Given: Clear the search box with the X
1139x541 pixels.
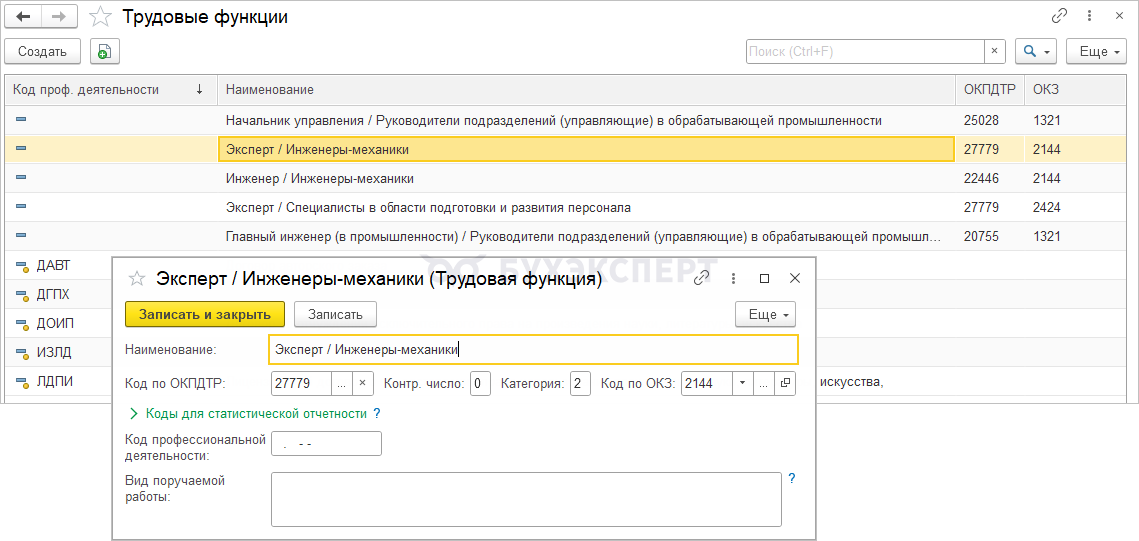Looking at the screenshot, I should (995, 52).
